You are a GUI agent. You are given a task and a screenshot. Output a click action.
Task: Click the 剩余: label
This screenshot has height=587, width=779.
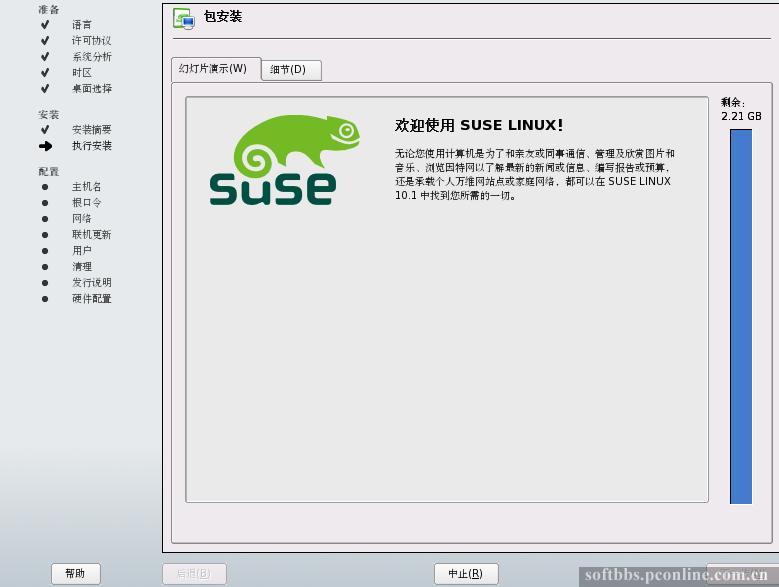point(733,103)
